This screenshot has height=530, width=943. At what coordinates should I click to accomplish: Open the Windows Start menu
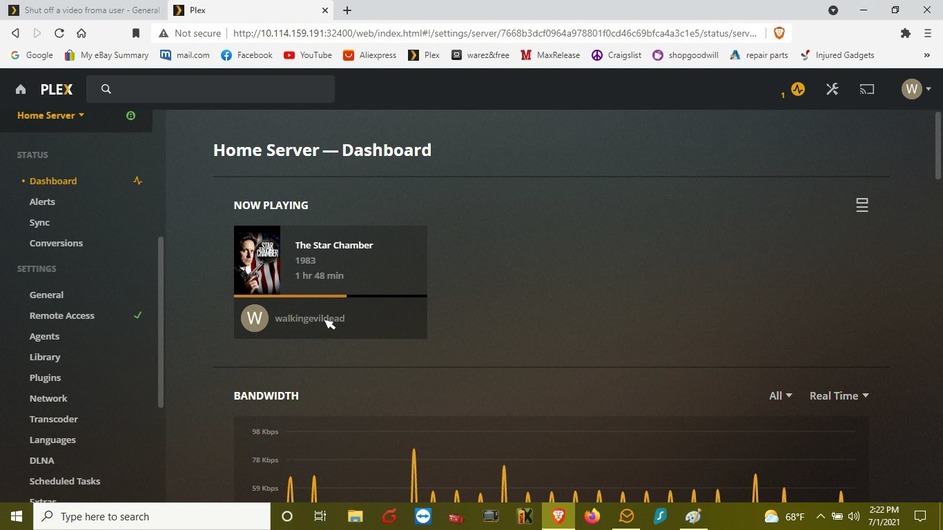tap(16, 516)
